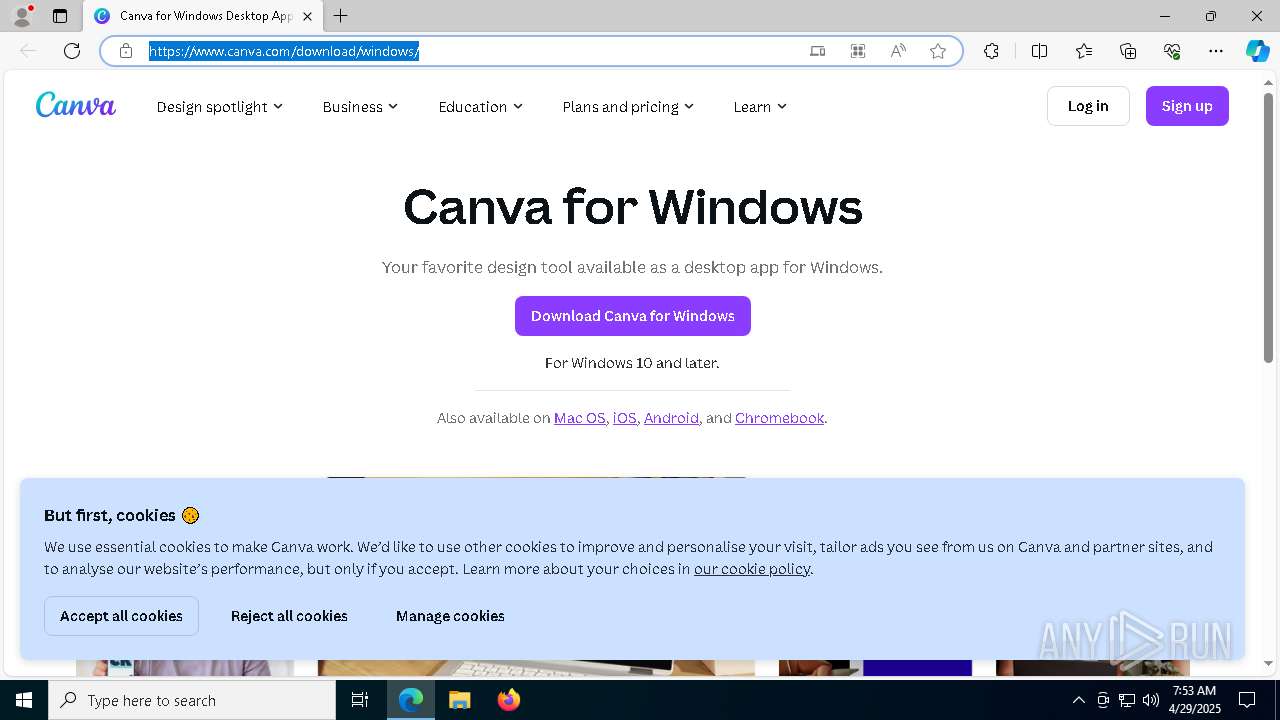Open the iOS link

click(x=625, y=418)
